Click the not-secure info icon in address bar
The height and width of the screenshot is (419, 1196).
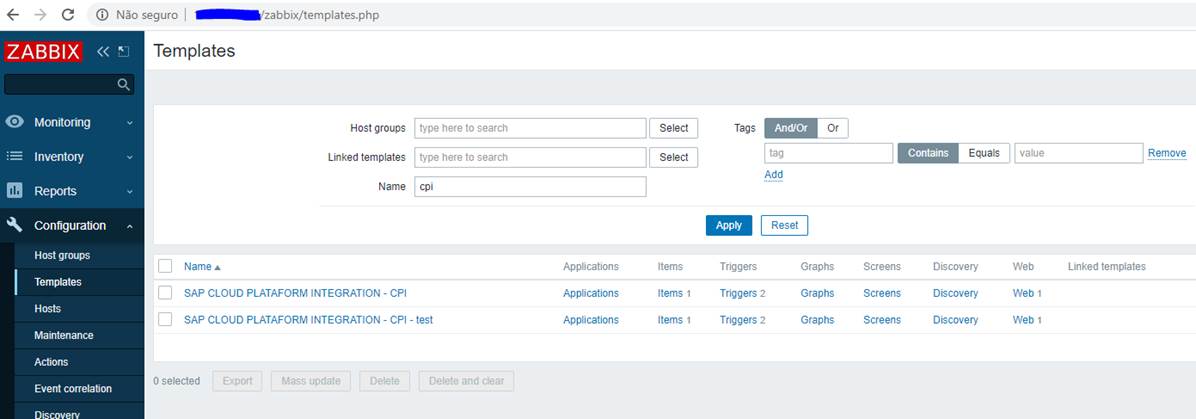[x=102, y=15]
